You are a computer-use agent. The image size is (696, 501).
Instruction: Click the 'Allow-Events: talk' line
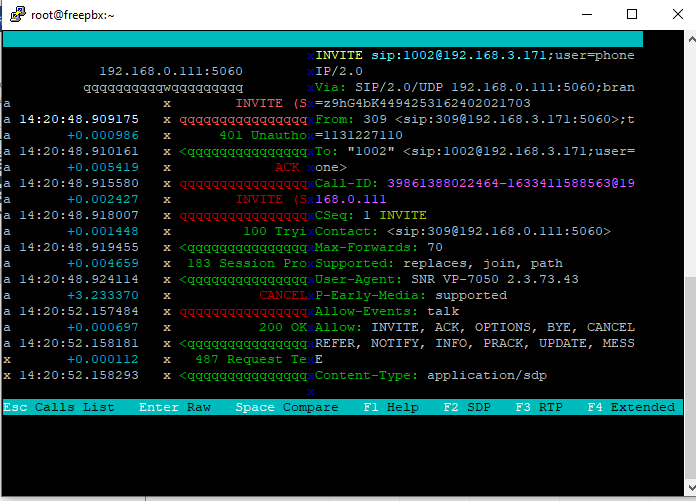(387, 311)
